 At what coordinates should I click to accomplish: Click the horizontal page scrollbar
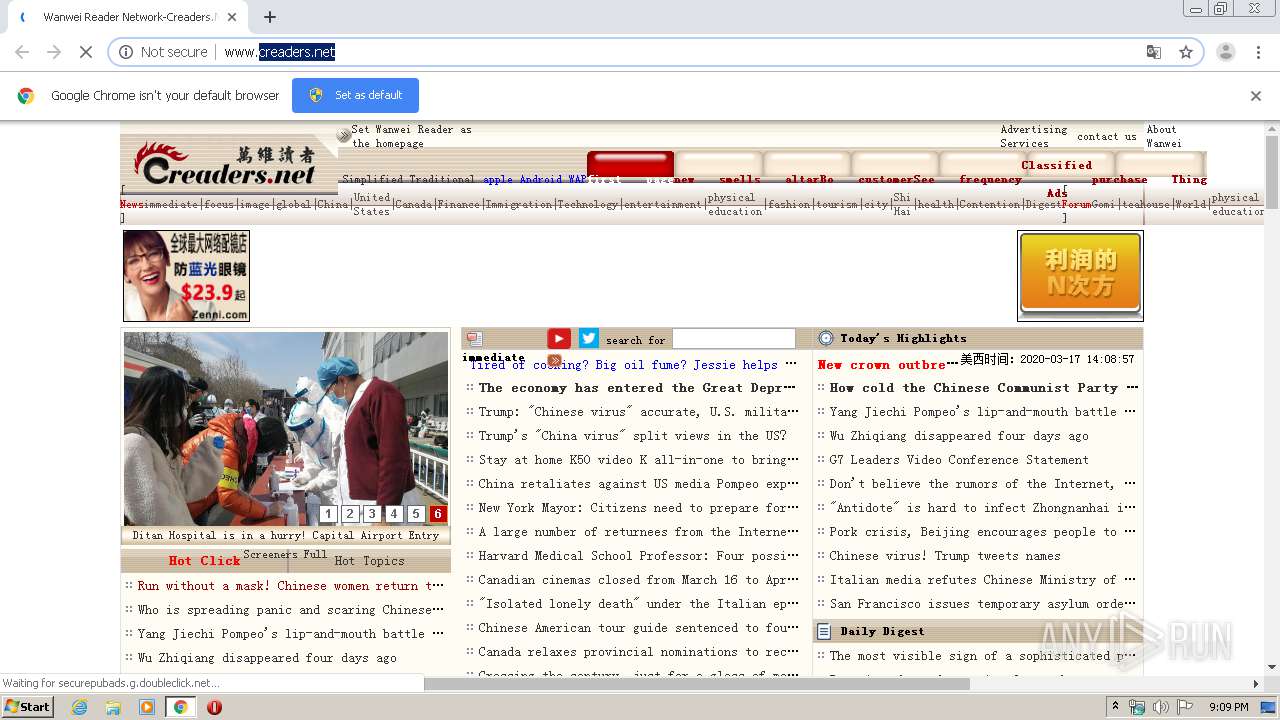[x=697, y=684]
